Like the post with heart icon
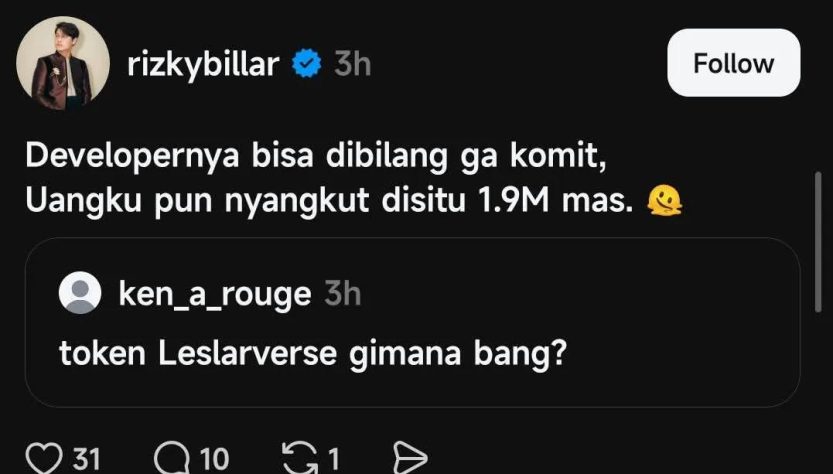 pos(44,459)
